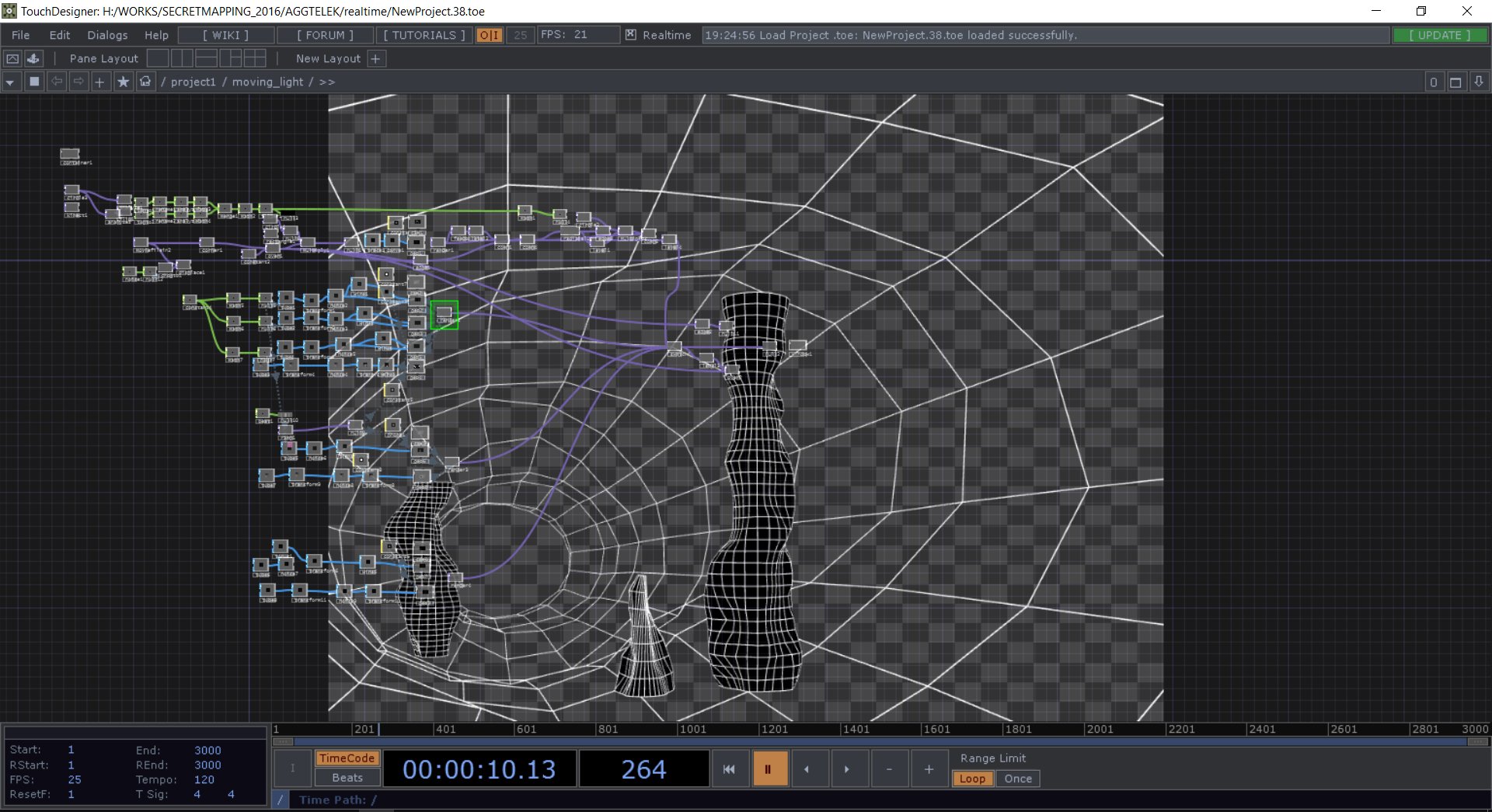Select the four-pane grid layout icon
This screenshot has height=812, width=1492.
point(254,58)
